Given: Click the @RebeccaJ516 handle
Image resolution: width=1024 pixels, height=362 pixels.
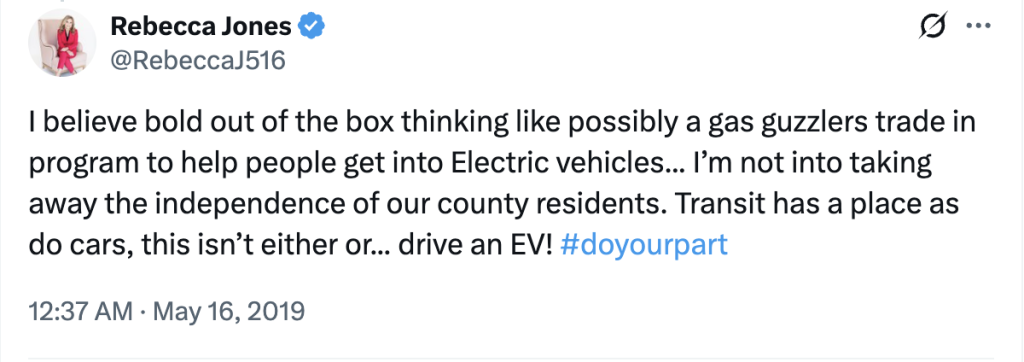Looking at the screenshot, I should [x=198, y=61].
